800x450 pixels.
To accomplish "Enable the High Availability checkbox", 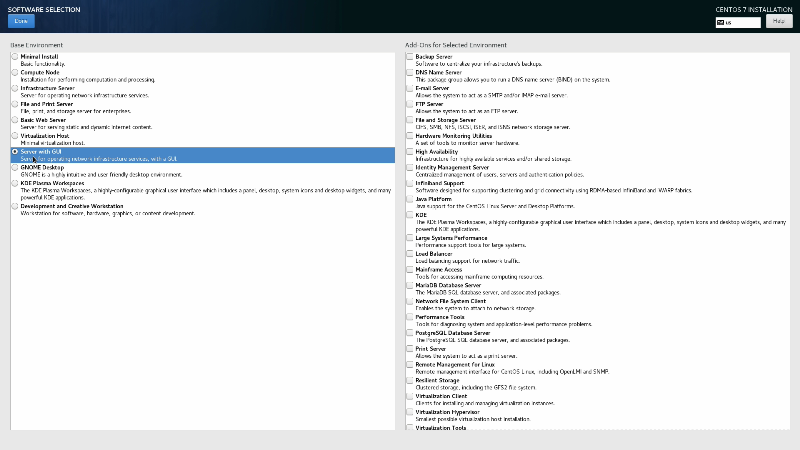I will click(x=410, y=152).
